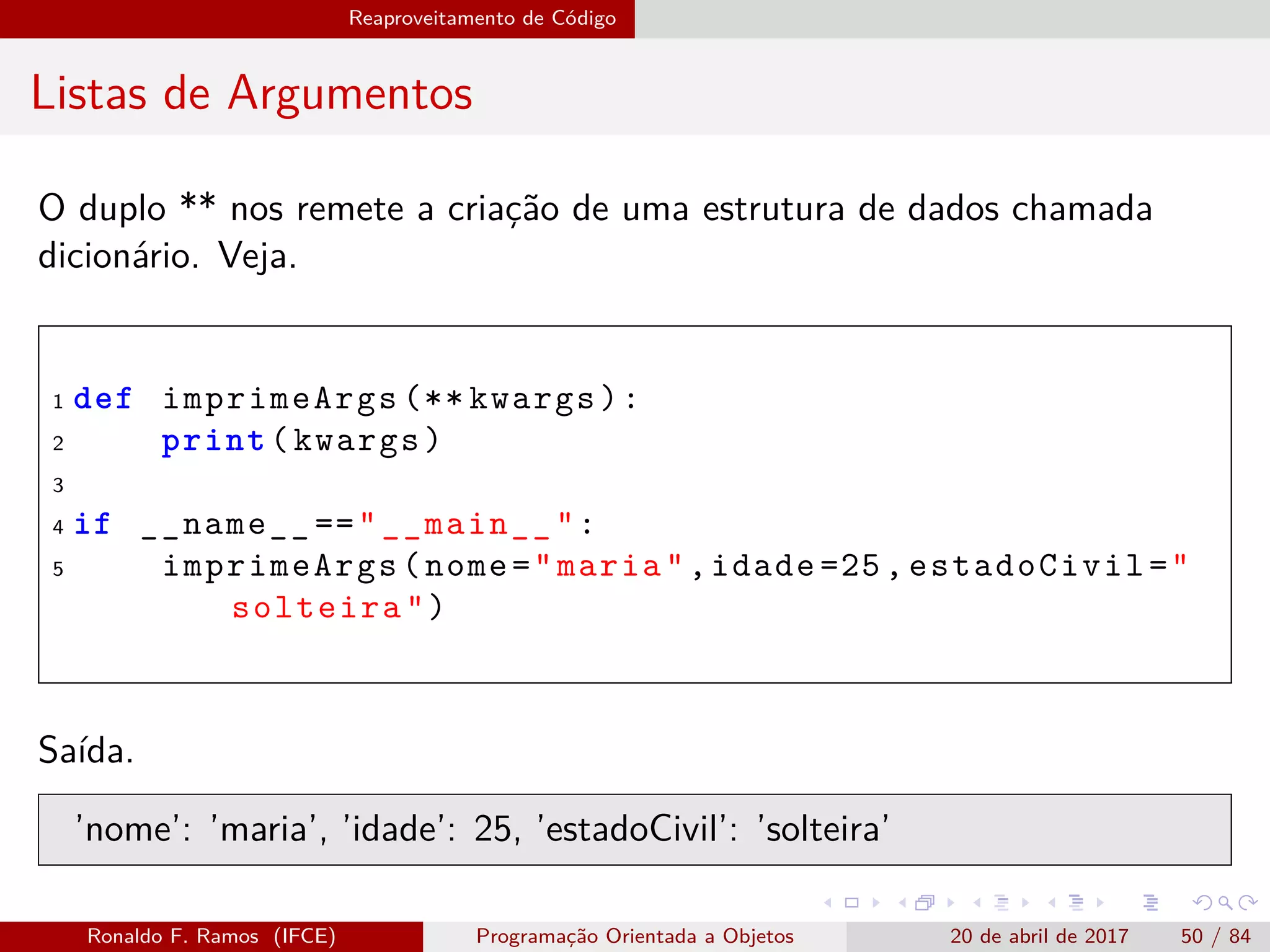The width and height of the screenshot is (1270, 952).
Task: Click the next section arrow
Action: point(1100,902)
